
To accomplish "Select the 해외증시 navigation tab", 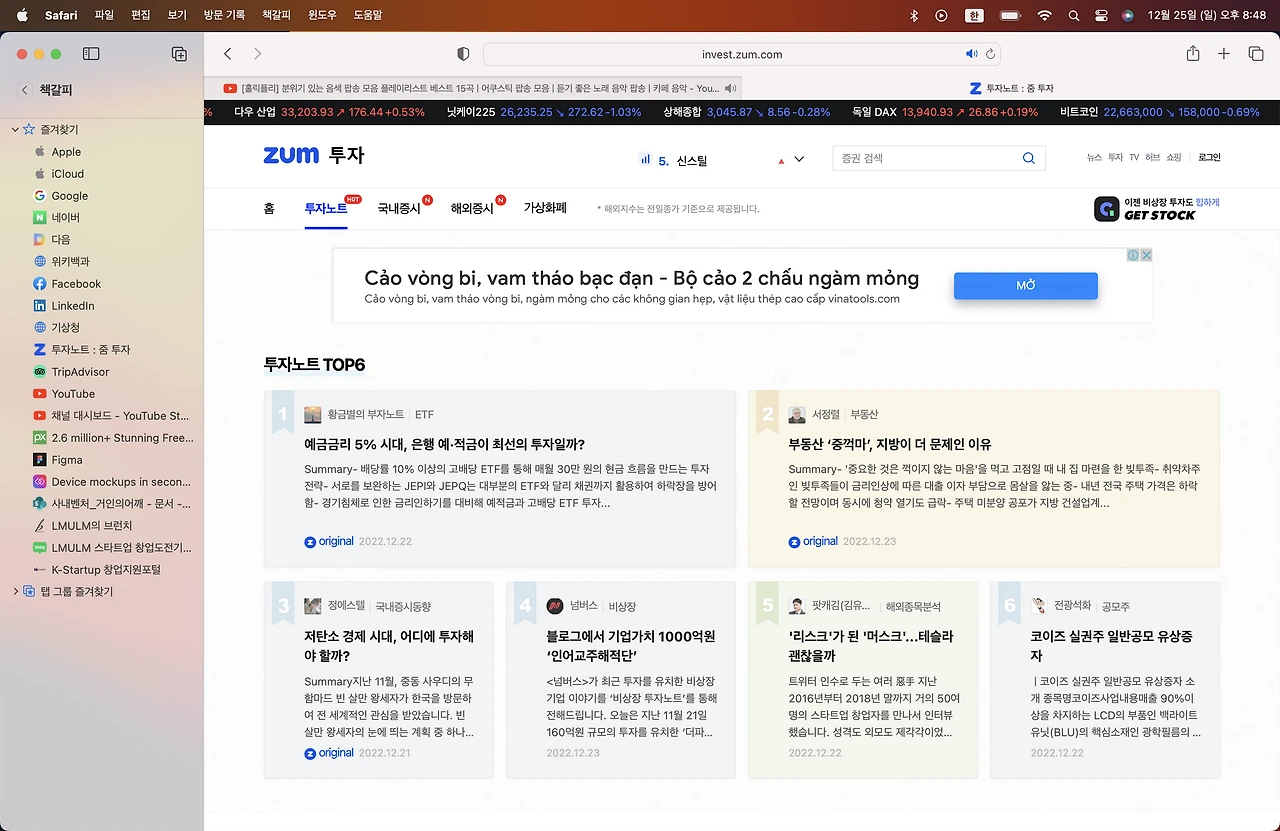I will tap(472, 208).
